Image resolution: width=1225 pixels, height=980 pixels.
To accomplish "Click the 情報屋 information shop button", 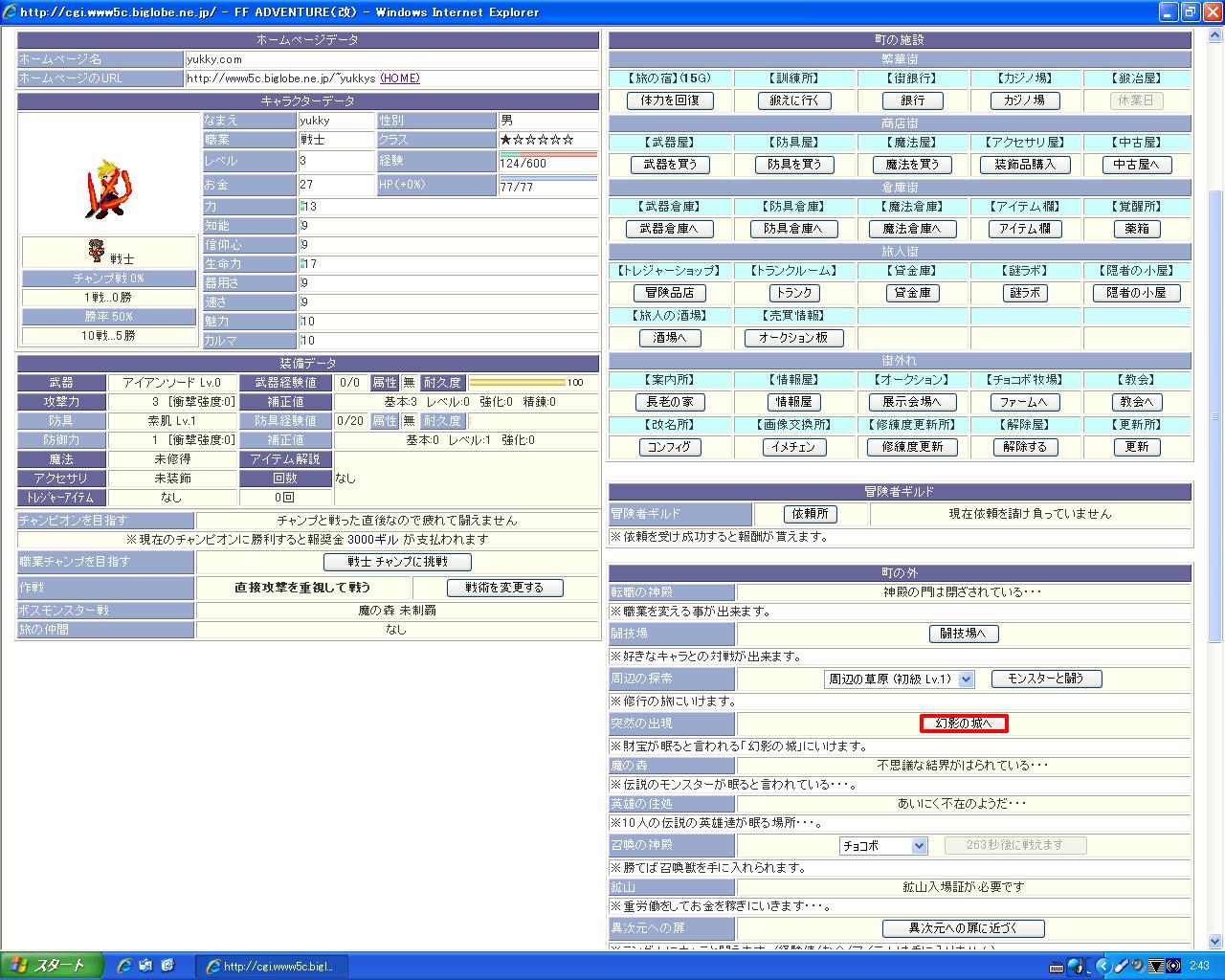I will click(794, 402).
